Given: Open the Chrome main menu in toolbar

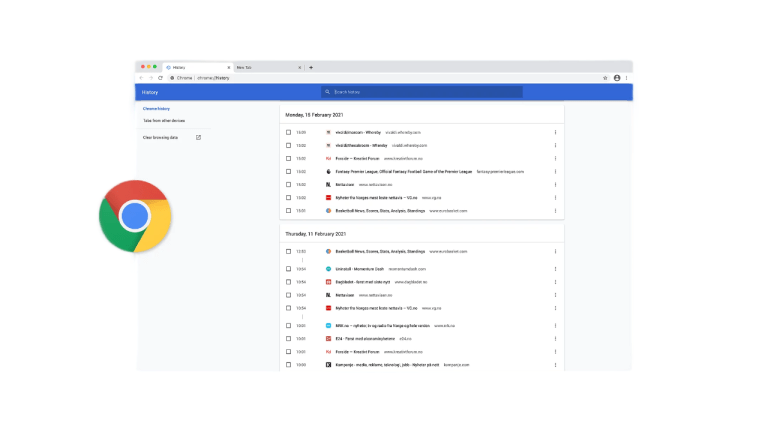Looking at the screenshot, I should (x=626, y=78).
